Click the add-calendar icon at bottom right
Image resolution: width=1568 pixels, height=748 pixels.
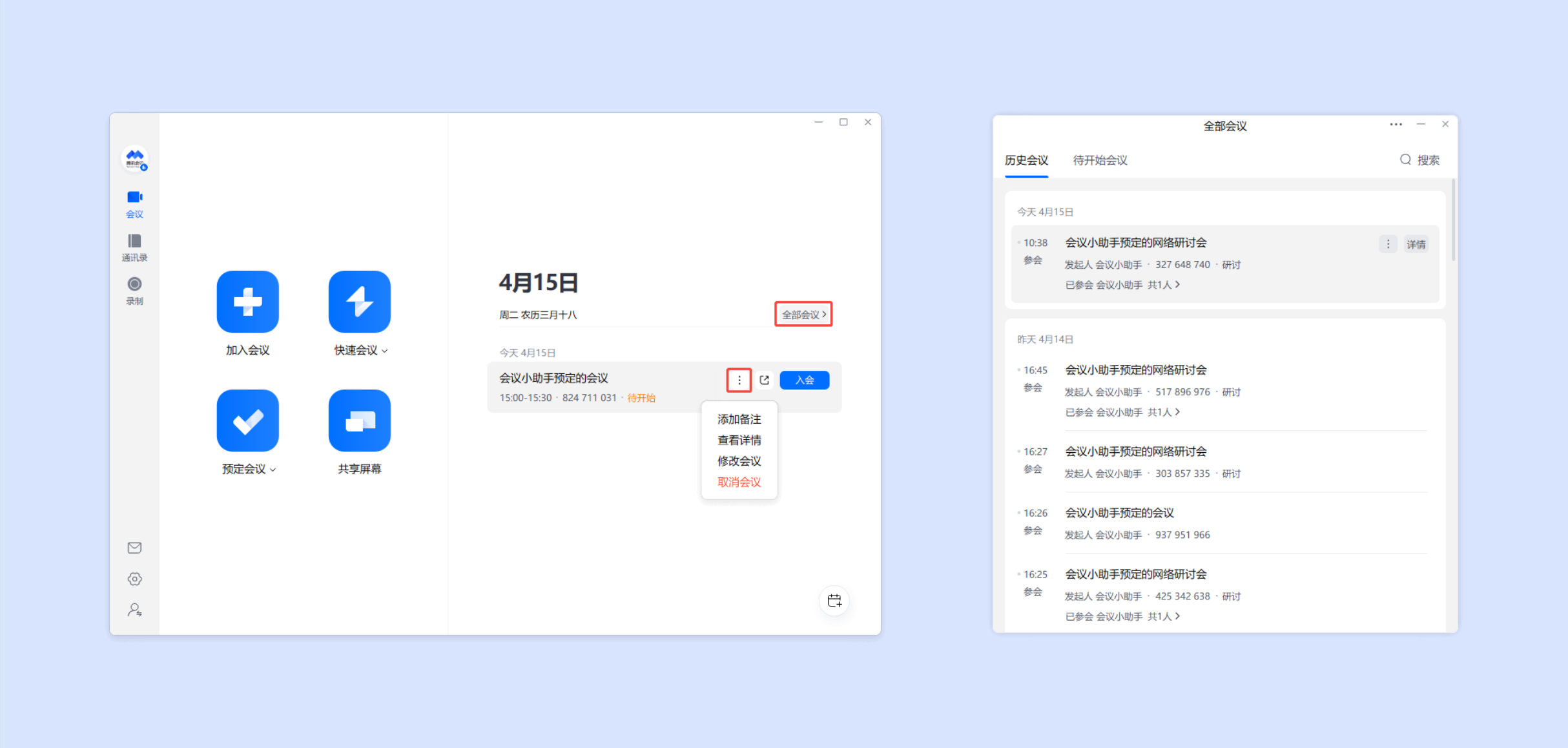[x=834, y=601]
